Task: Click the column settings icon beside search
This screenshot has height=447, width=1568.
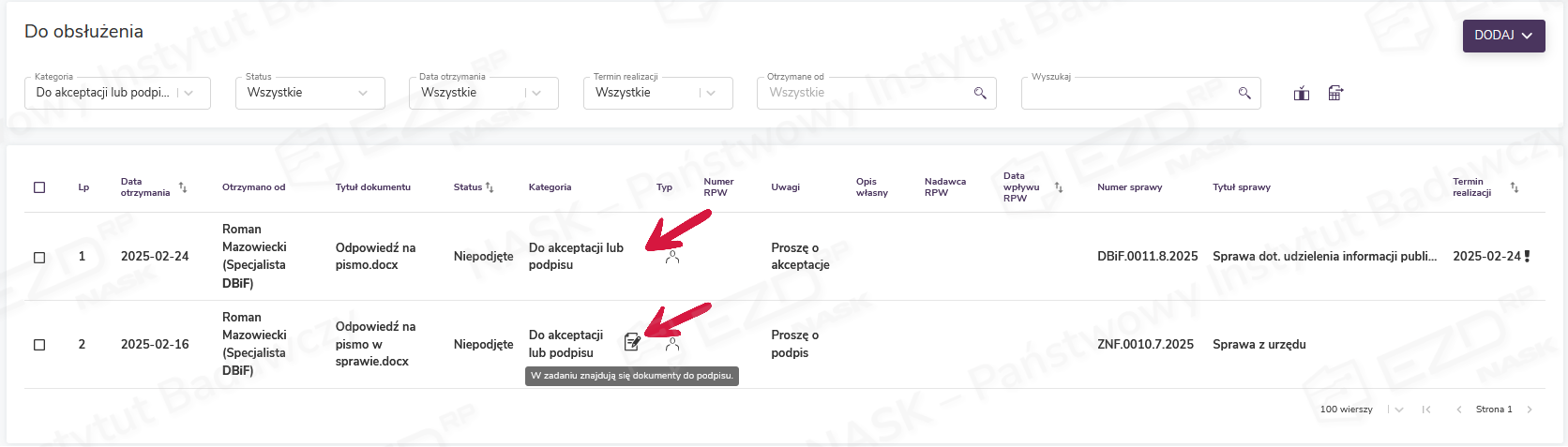Action: click(x=1302, y=93)
